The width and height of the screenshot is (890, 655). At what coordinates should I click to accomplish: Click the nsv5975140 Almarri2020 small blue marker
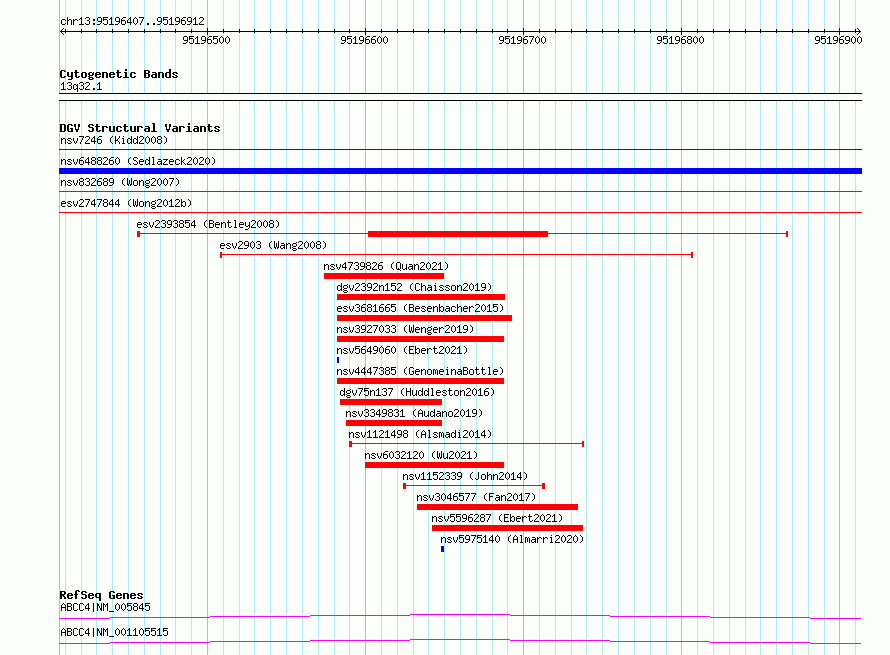point(442,549)
